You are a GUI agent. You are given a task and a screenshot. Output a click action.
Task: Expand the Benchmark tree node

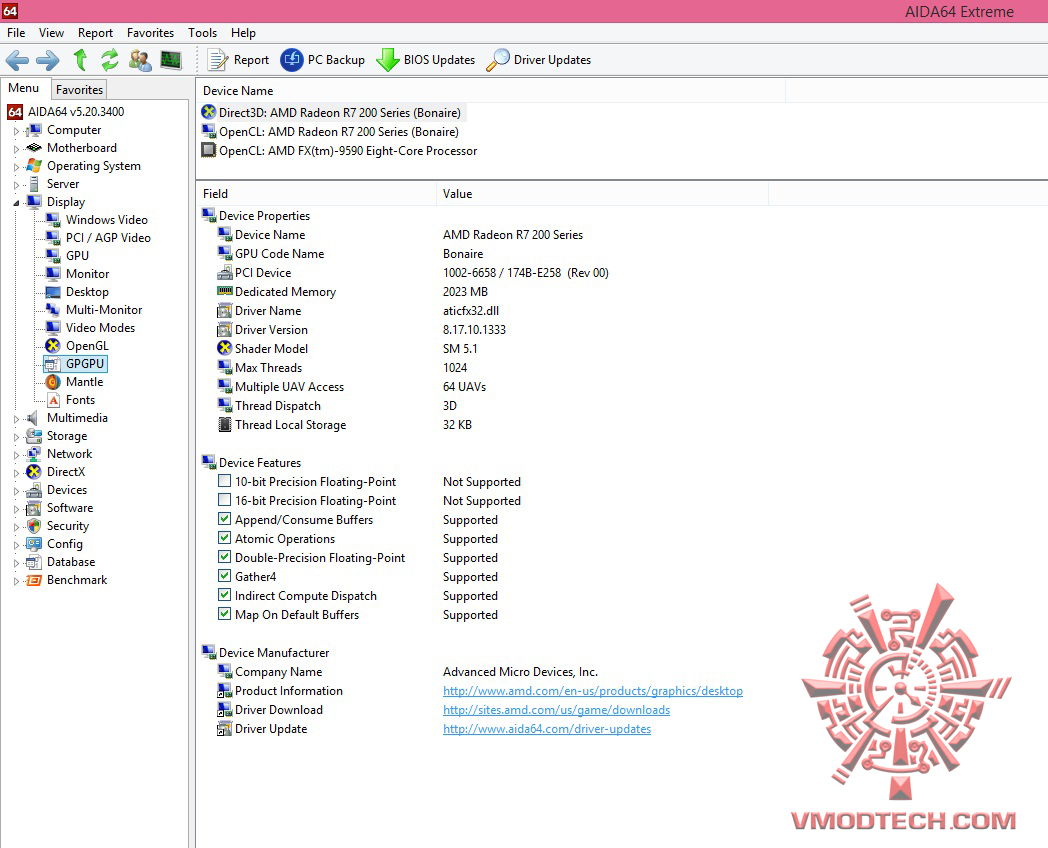[17, 581]
